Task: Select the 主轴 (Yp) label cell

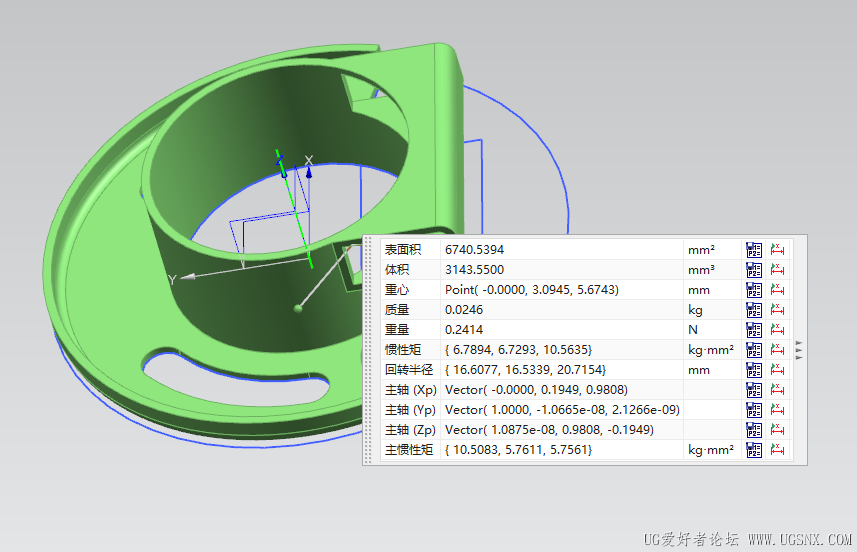Action: coord(410,410)
